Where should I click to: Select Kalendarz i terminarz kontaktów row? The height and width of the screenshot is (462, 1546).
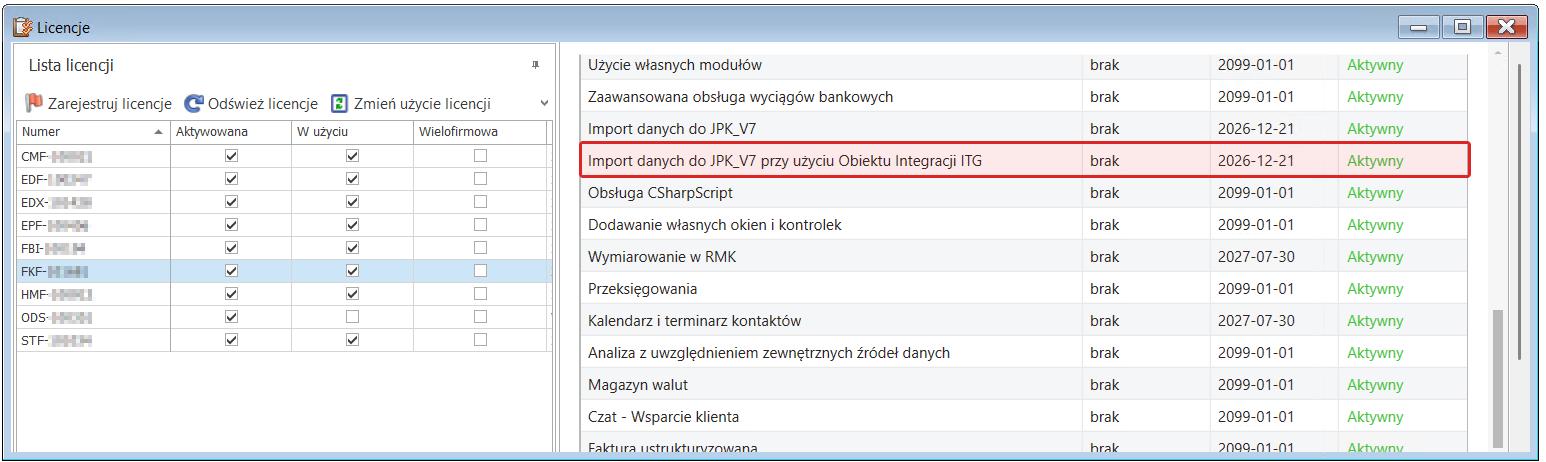pos(1025,321)
